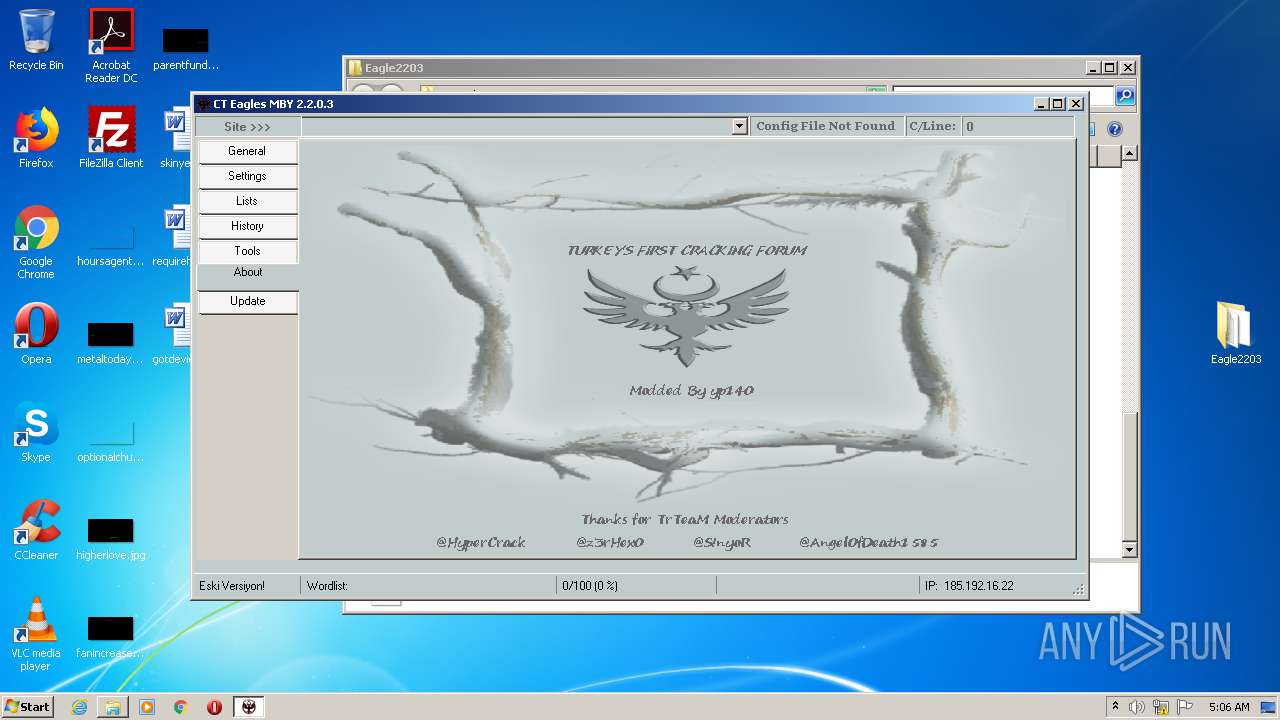Viewport: 1280px width, 720px height.
Task: Click the Update button
Action: [247, 301]
